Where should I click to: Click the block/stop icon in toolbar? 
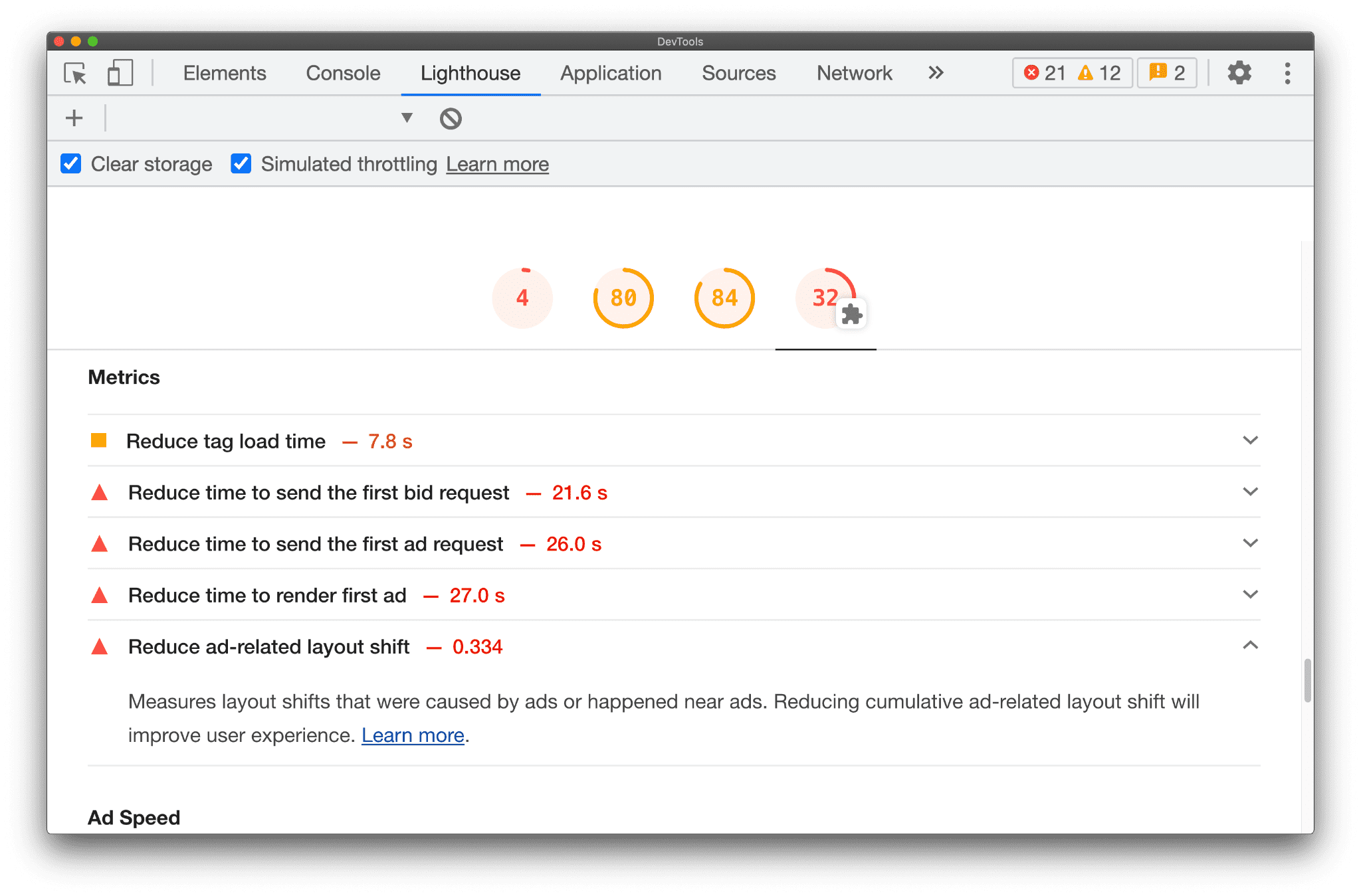coord(450,119)
